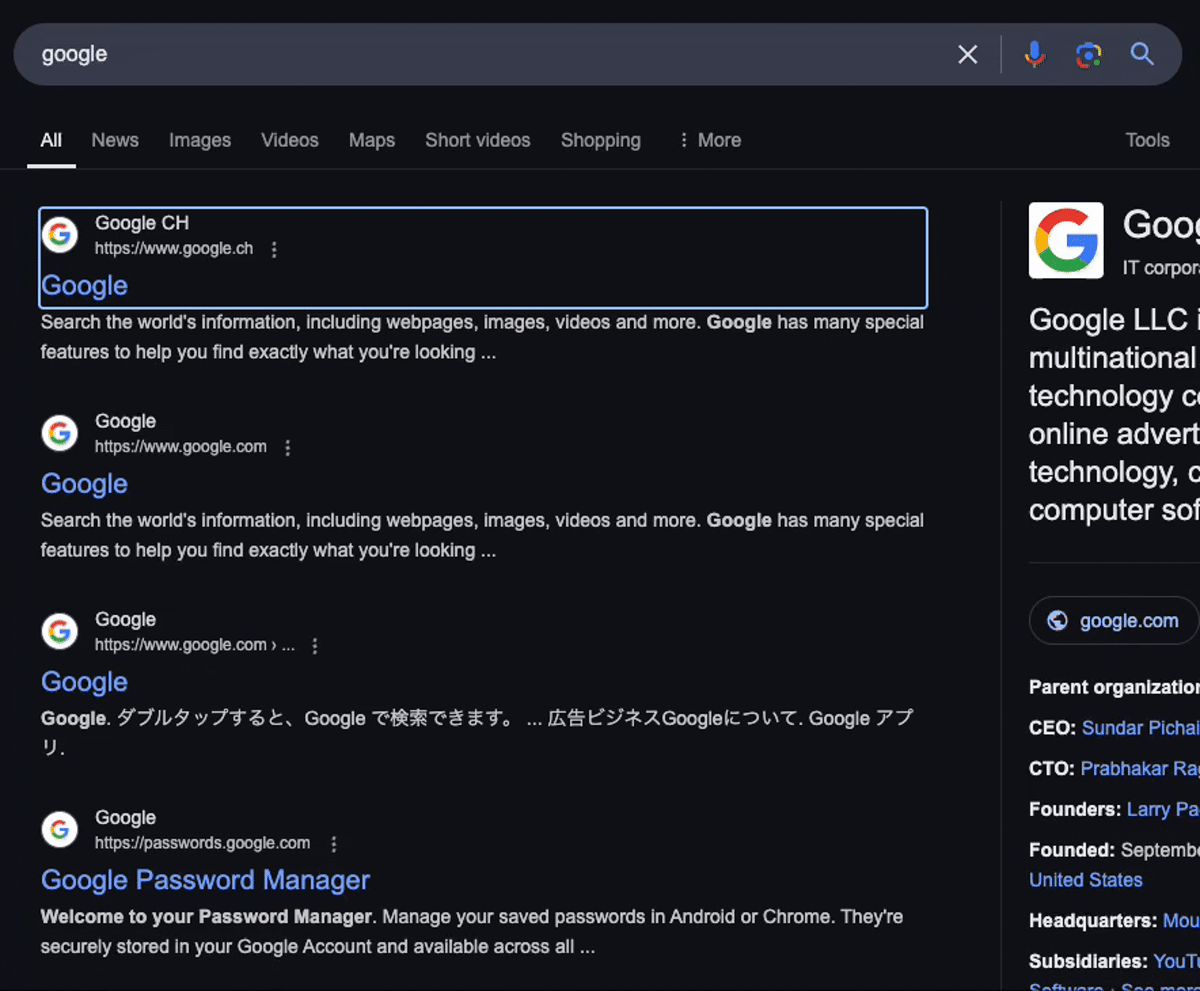This screenshot has height=991, width=1200.
Task: Switch to the News tab
Action: click(115, 140)
